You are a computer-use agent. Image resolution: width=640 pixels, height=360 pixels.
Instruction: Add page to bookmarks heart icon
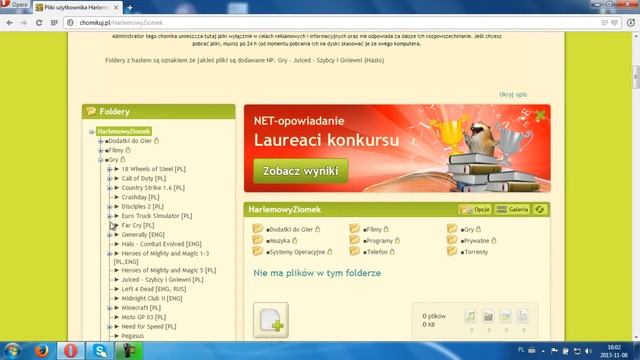614,23
